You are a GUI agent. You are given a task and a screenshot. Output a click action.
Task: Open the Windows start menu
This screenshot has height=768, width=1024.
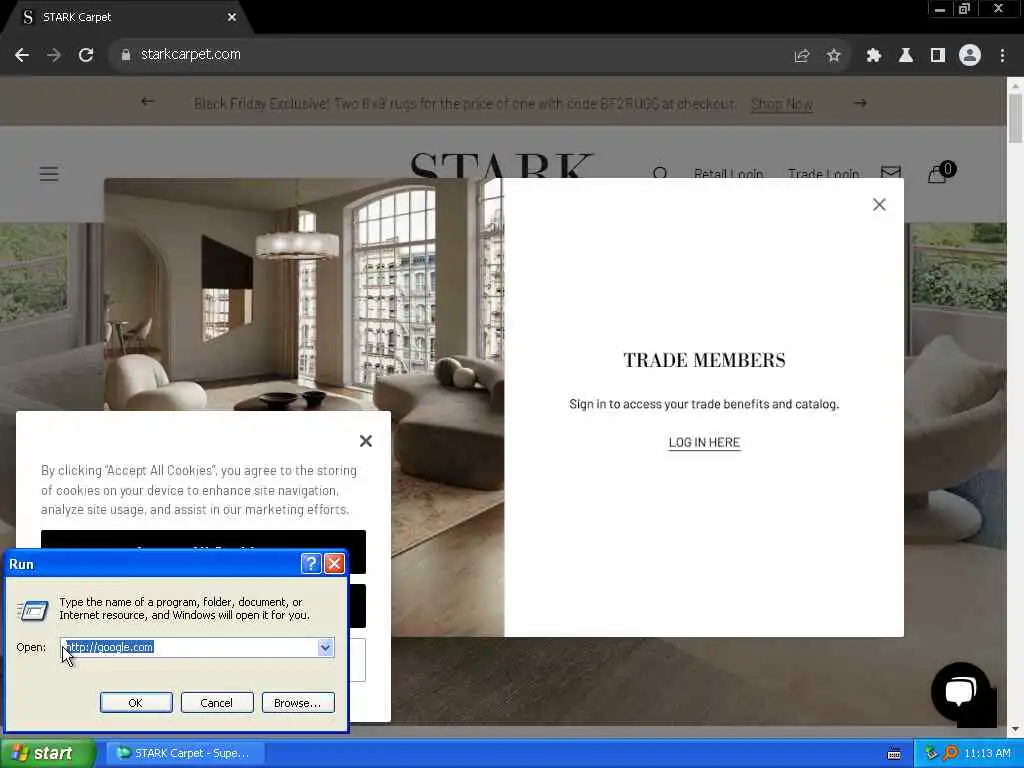(x=47, y=754)
